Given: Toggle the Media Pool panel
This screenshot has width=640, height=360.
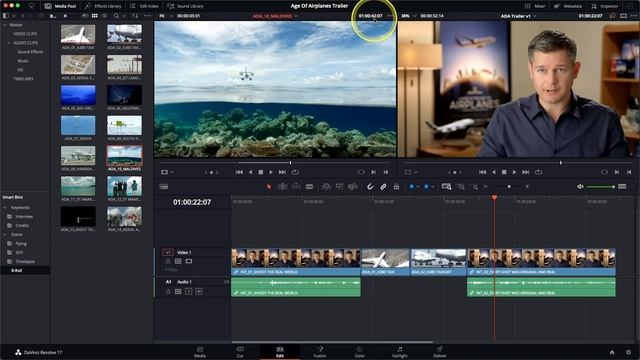Looking at the screenshot, I should [x=60, y=6].
